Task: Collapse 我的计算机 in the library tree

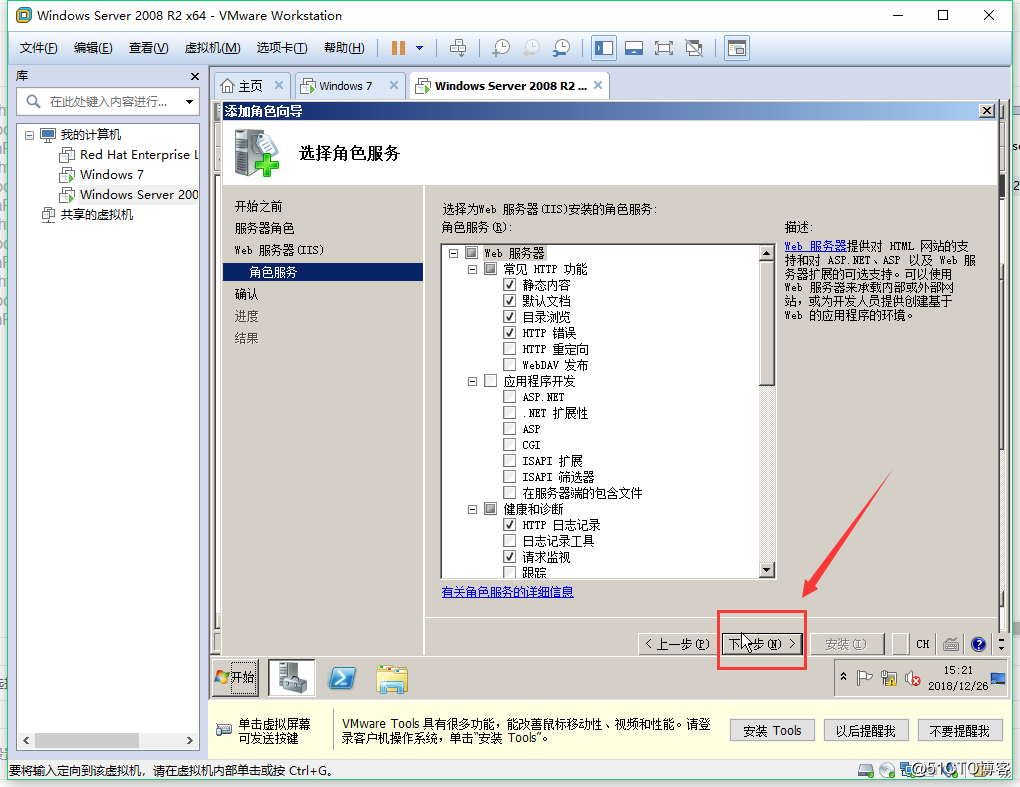Action: 29,135
